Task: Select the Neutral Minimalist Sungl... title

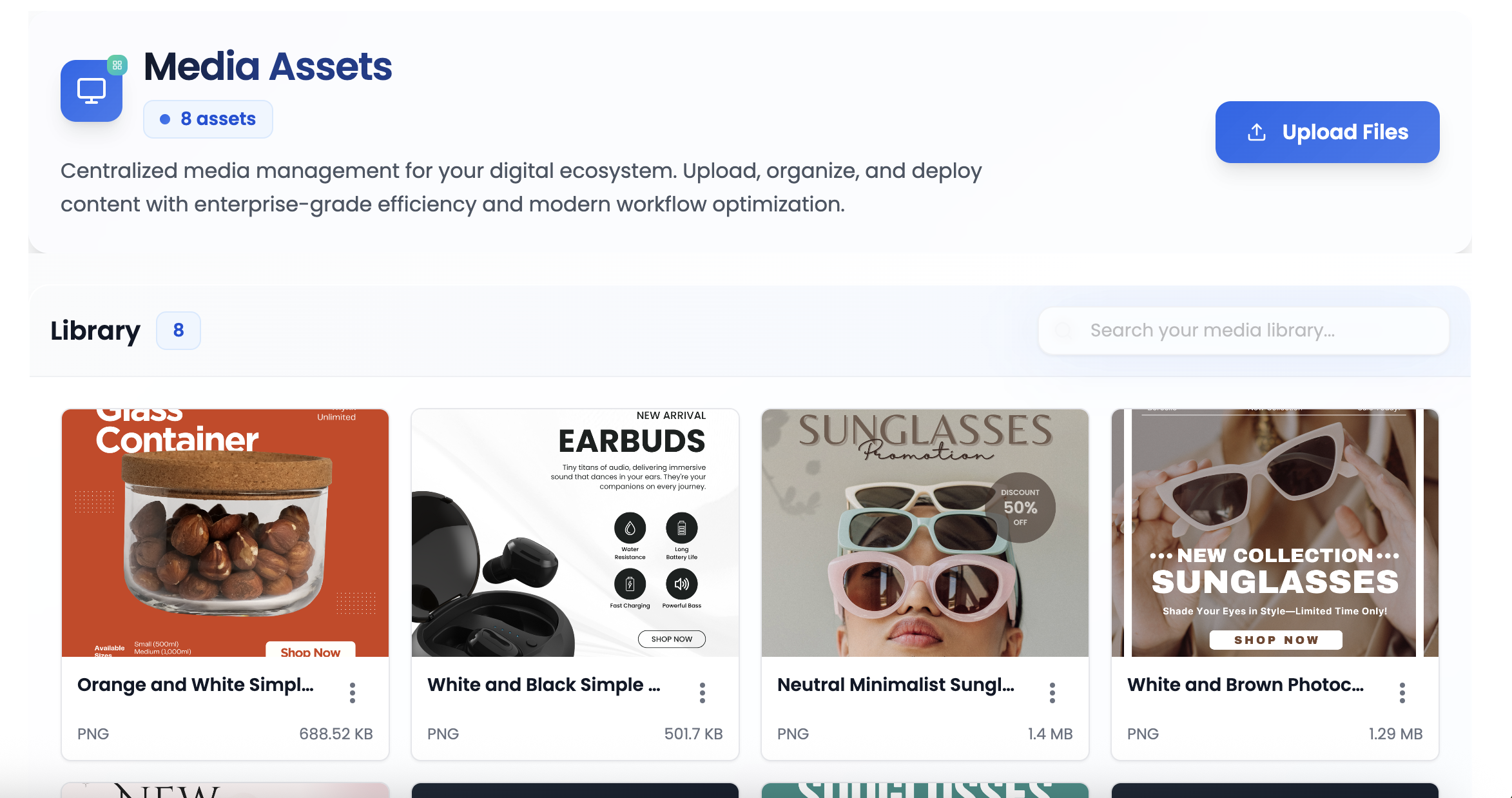Action: coord(895,685)
